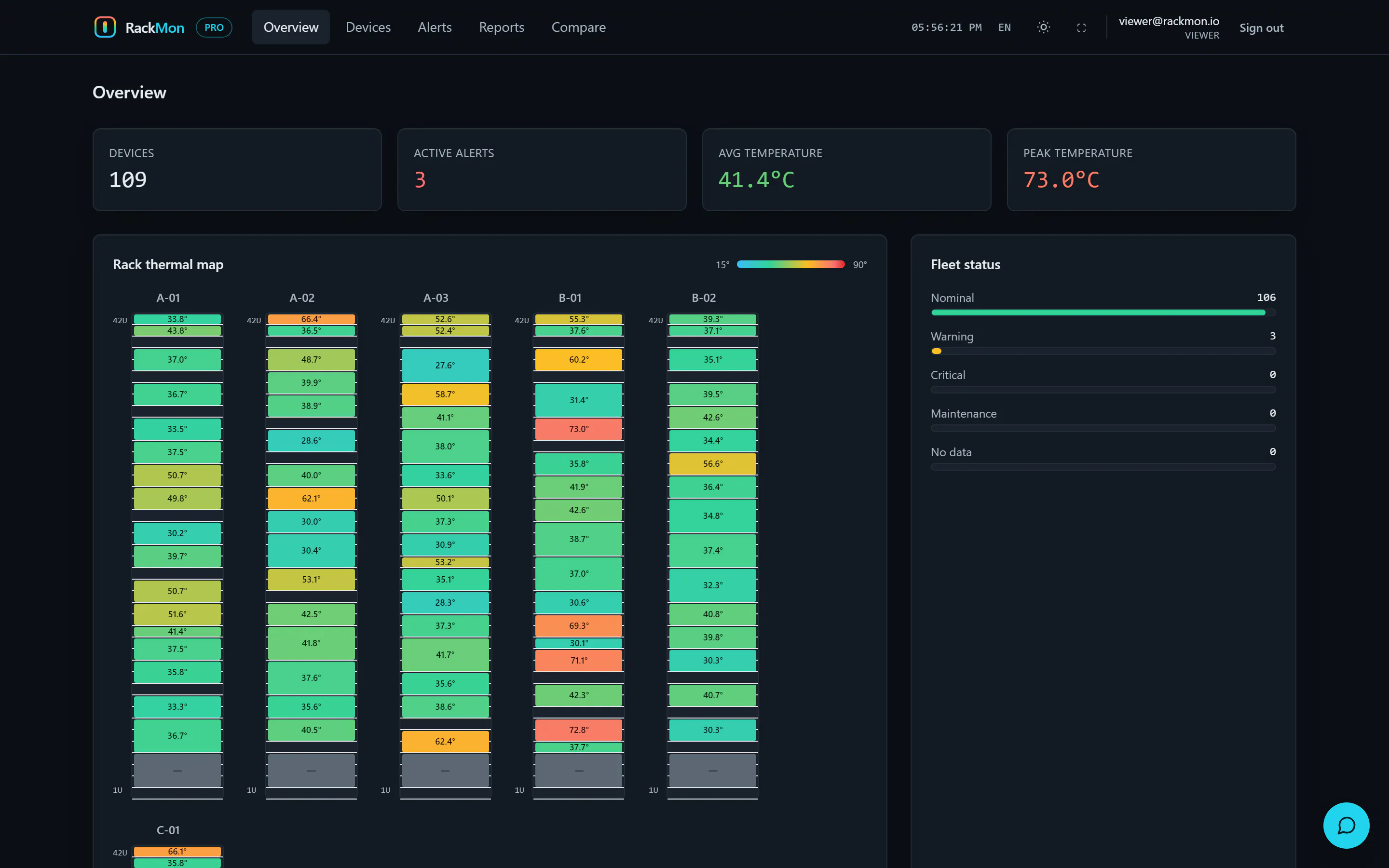Select the 66.4° device in rack A-02
The image size is (1389, 868).
[311, 319]
